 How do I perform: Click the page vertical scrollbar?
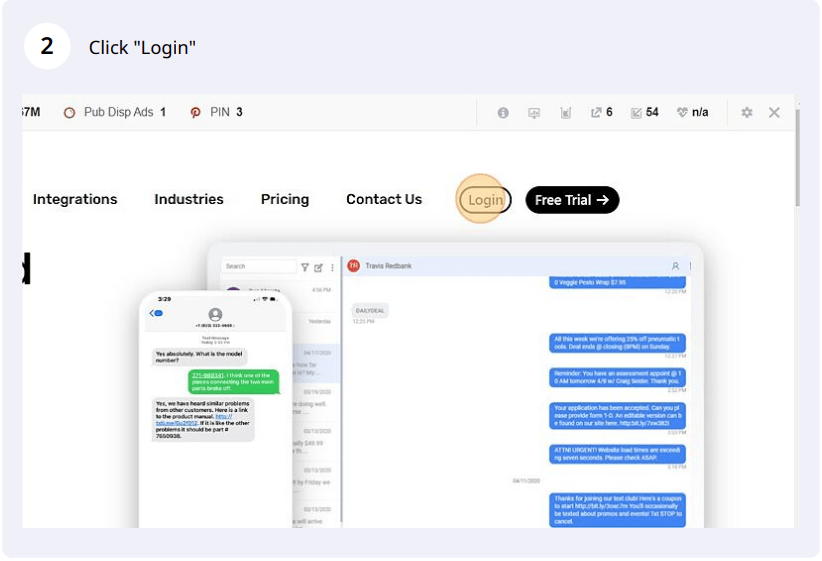tap(797, 157)
